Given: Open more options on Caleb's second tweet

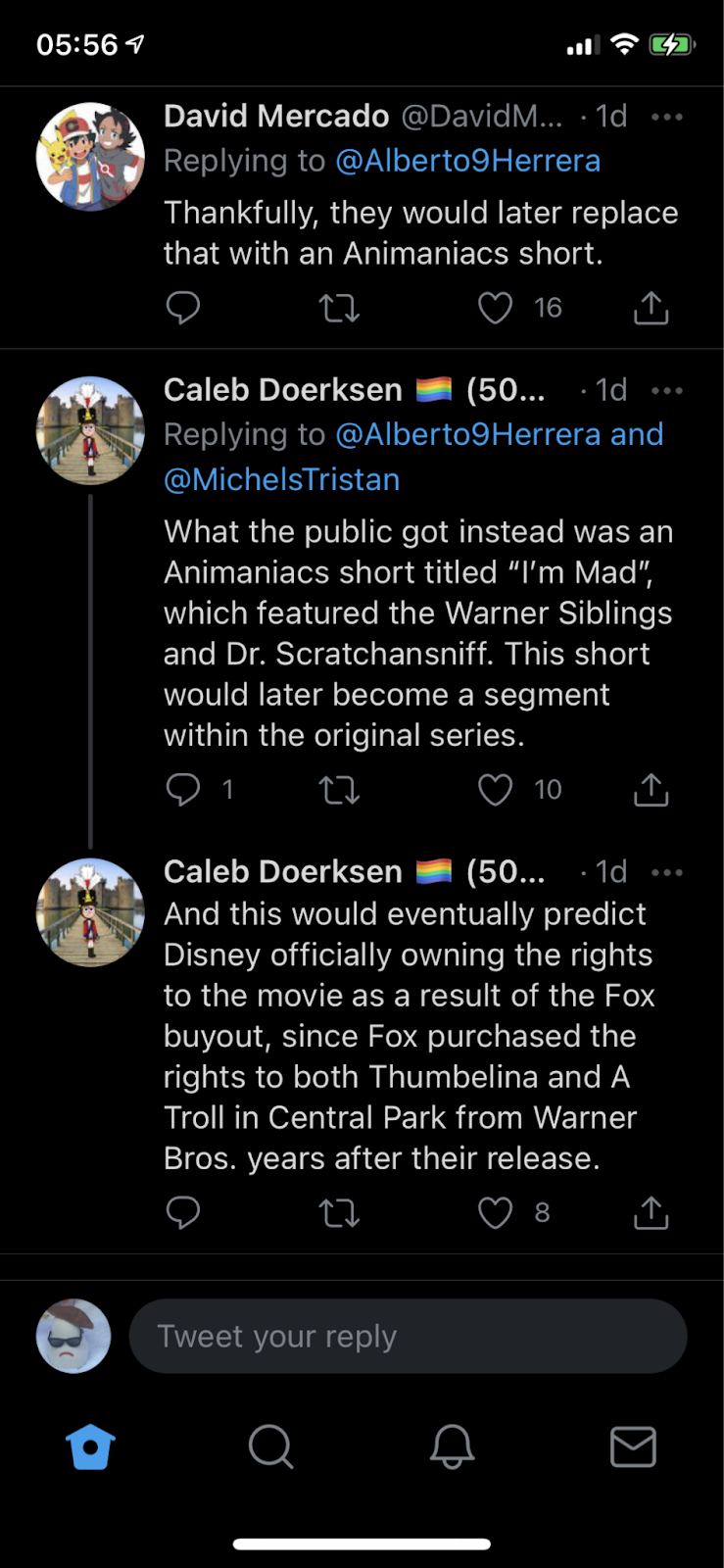Looking at the screenshot, I should [x=667, y=872].
